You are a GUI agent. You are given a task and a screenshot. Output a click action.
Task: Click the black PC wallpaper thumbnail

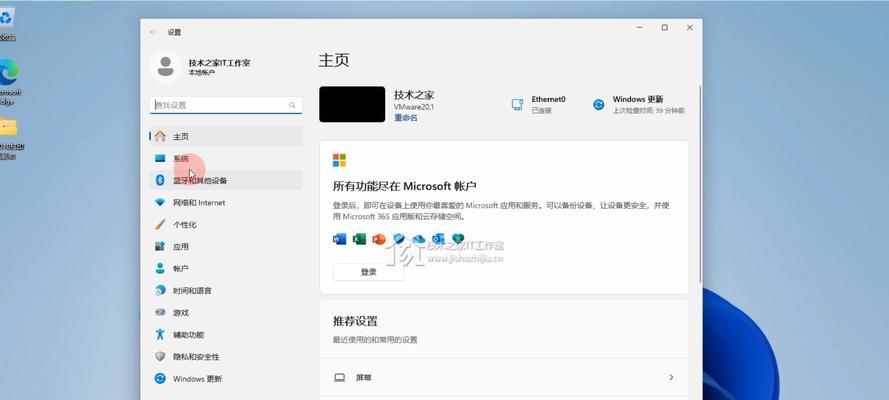click(x=352, y=104)
